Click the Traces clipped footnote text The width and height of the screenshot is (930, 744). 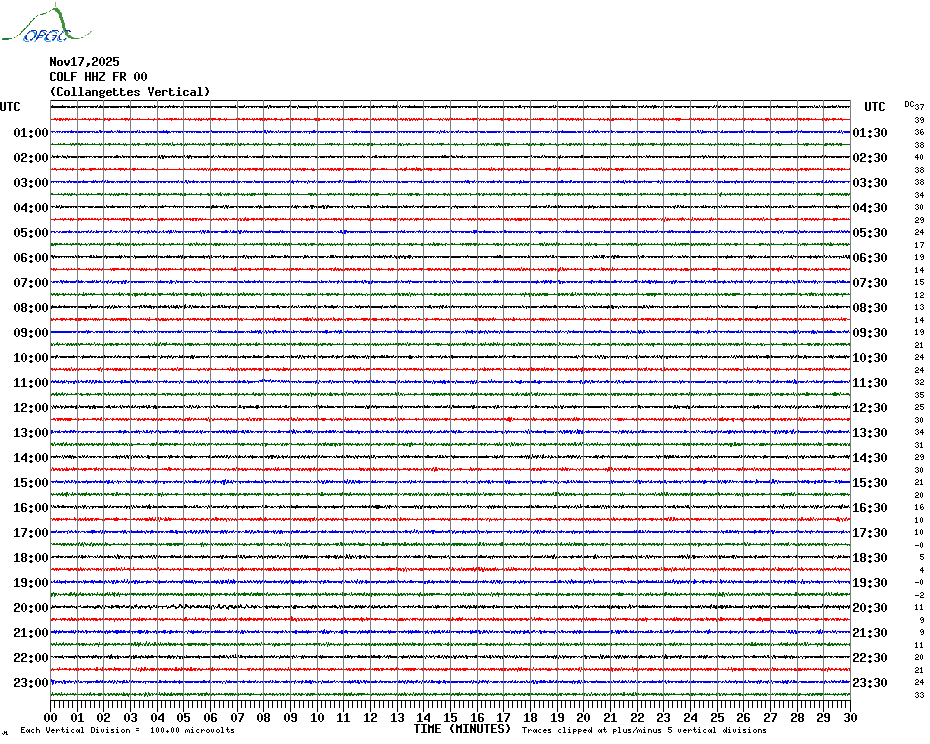644,730
